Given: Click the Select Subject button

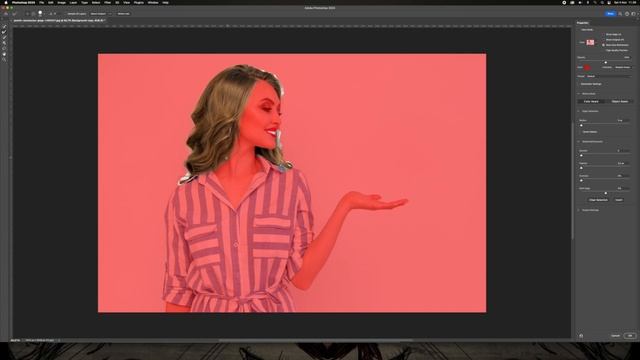Looking at the screenshot, I should tap(98, 14).
